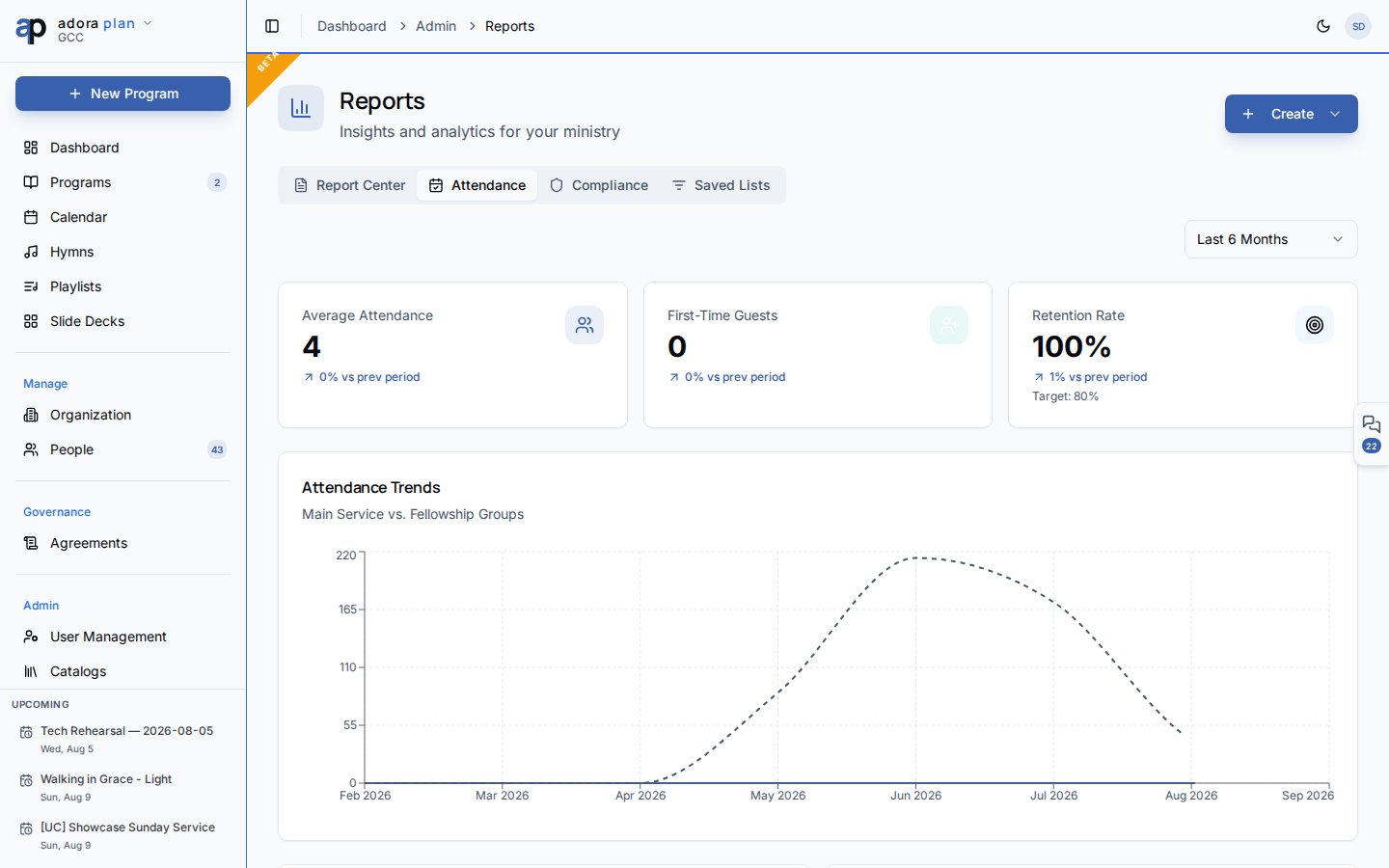The image size is (1389, 868).
Task: Toggle dark mode with the moon icon
Action: [1323, 26]
